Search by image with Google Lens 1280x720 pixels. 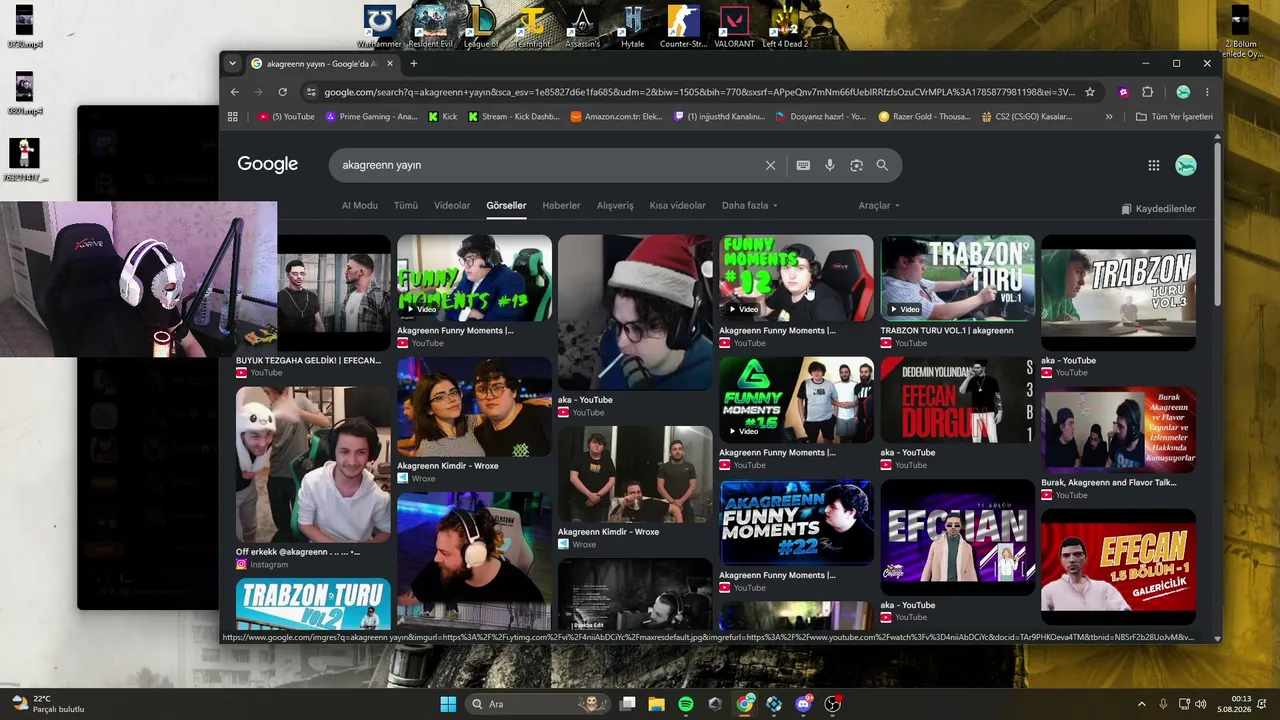[x=856, y=165]
